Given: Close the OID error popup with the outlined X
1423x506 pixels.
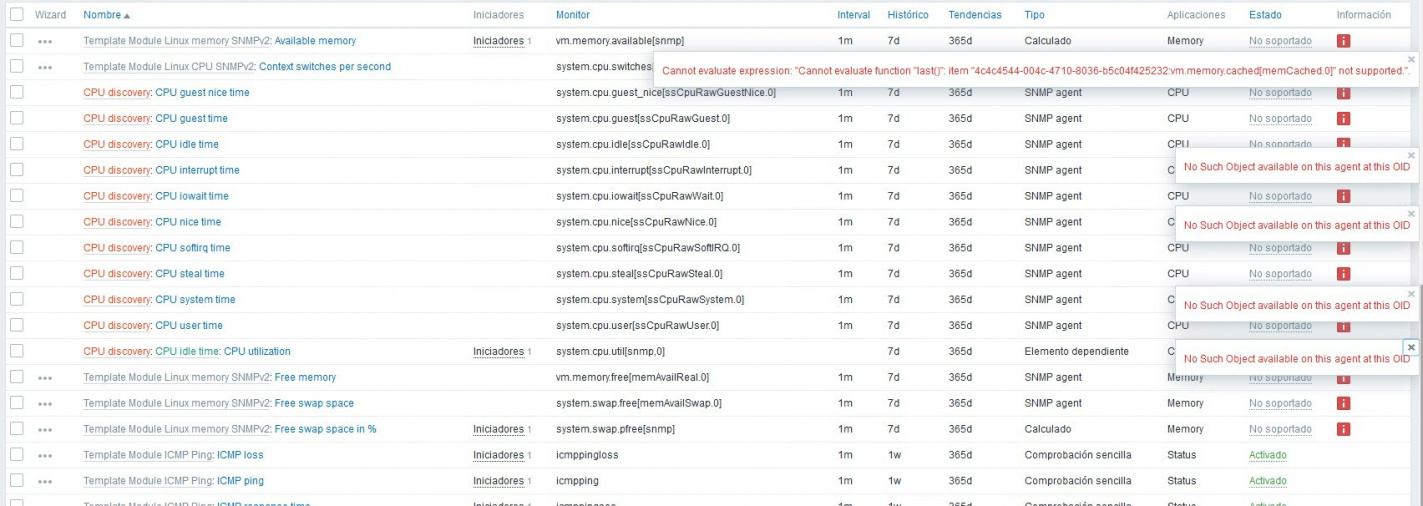Looking at the screenshot, I should pos(1411,347).
